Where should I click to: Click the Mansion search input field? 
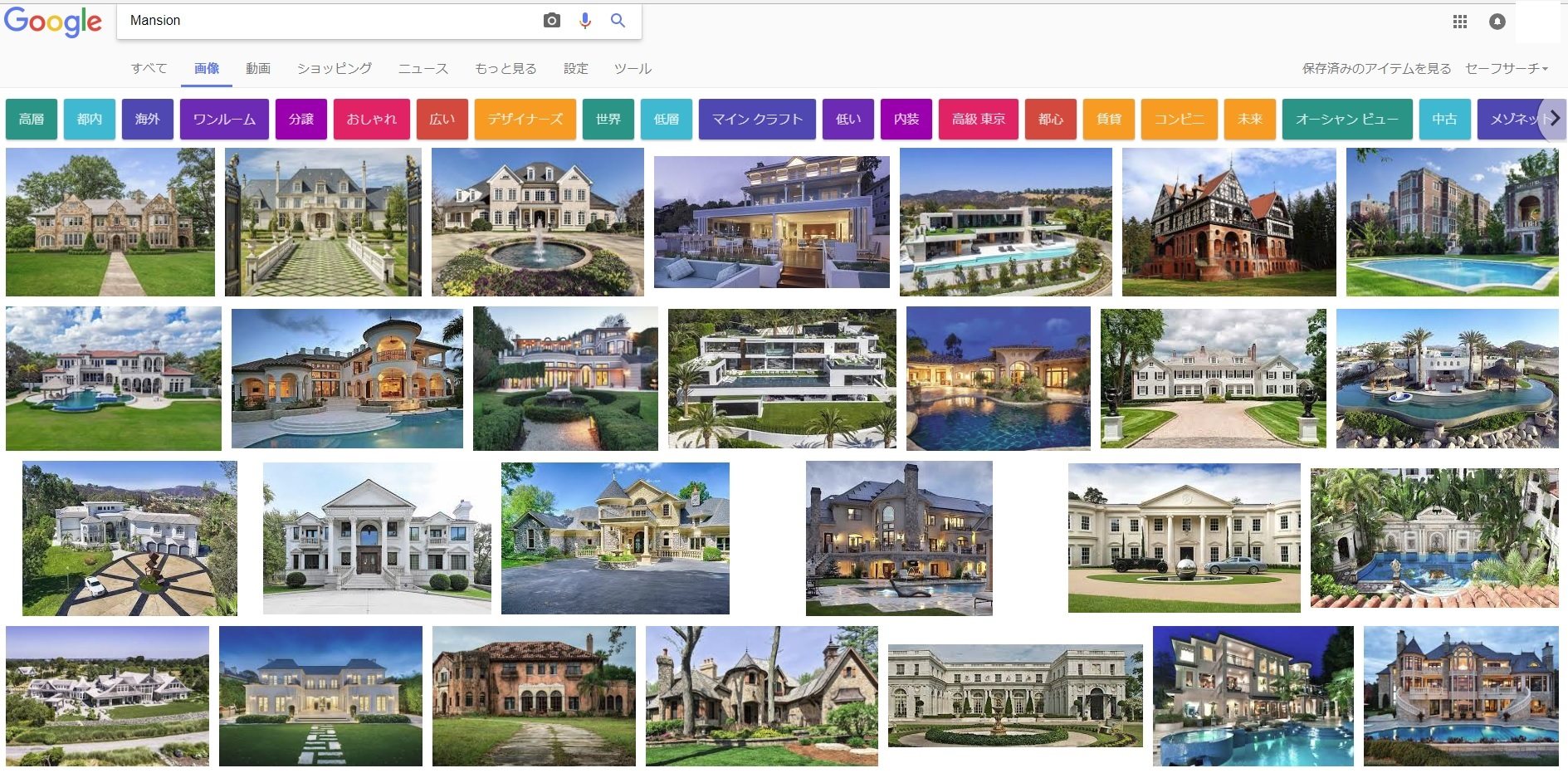332,21
